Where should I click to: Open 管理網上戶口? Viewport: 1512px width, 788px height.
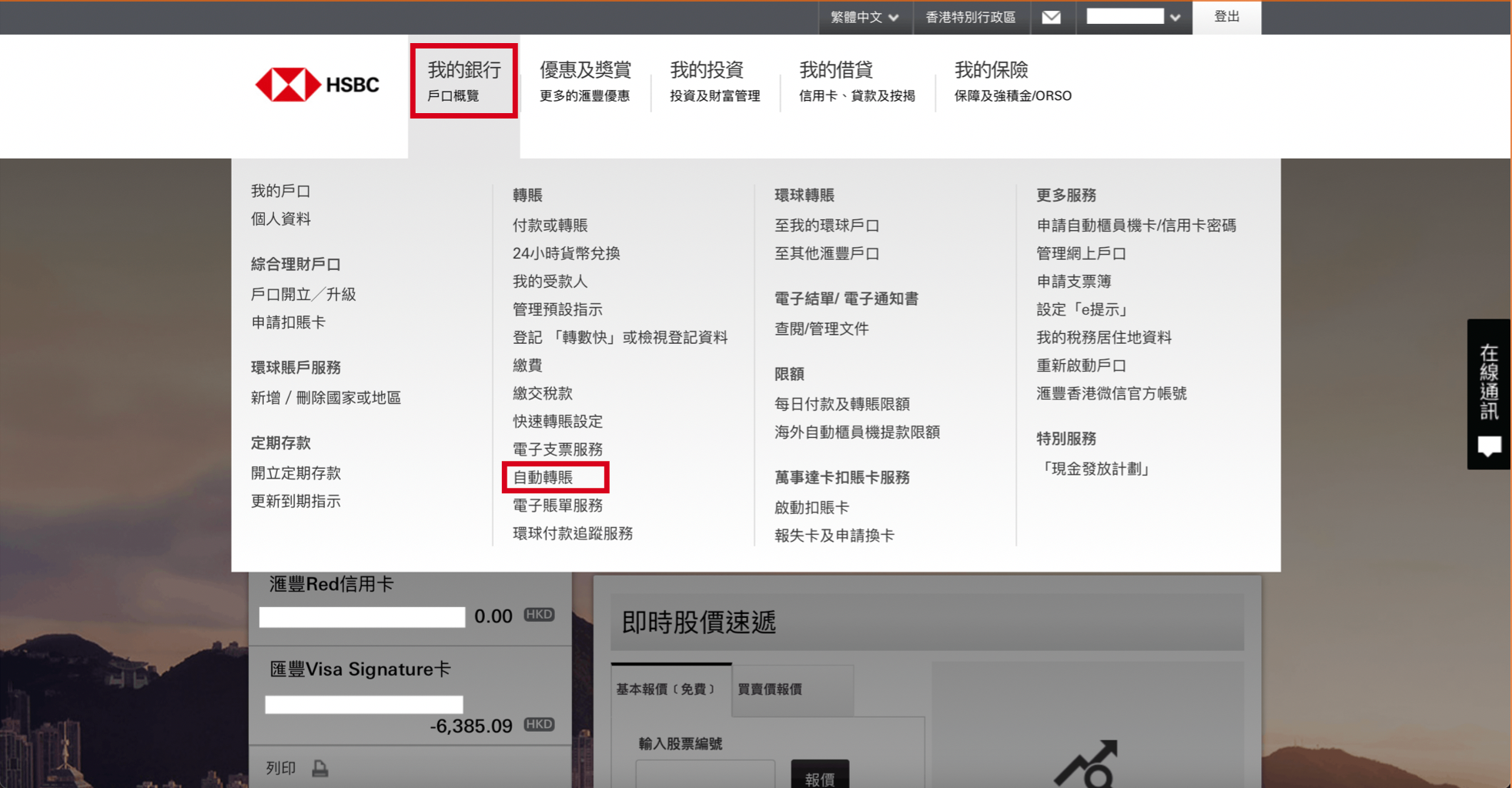tap(1081, 253)
